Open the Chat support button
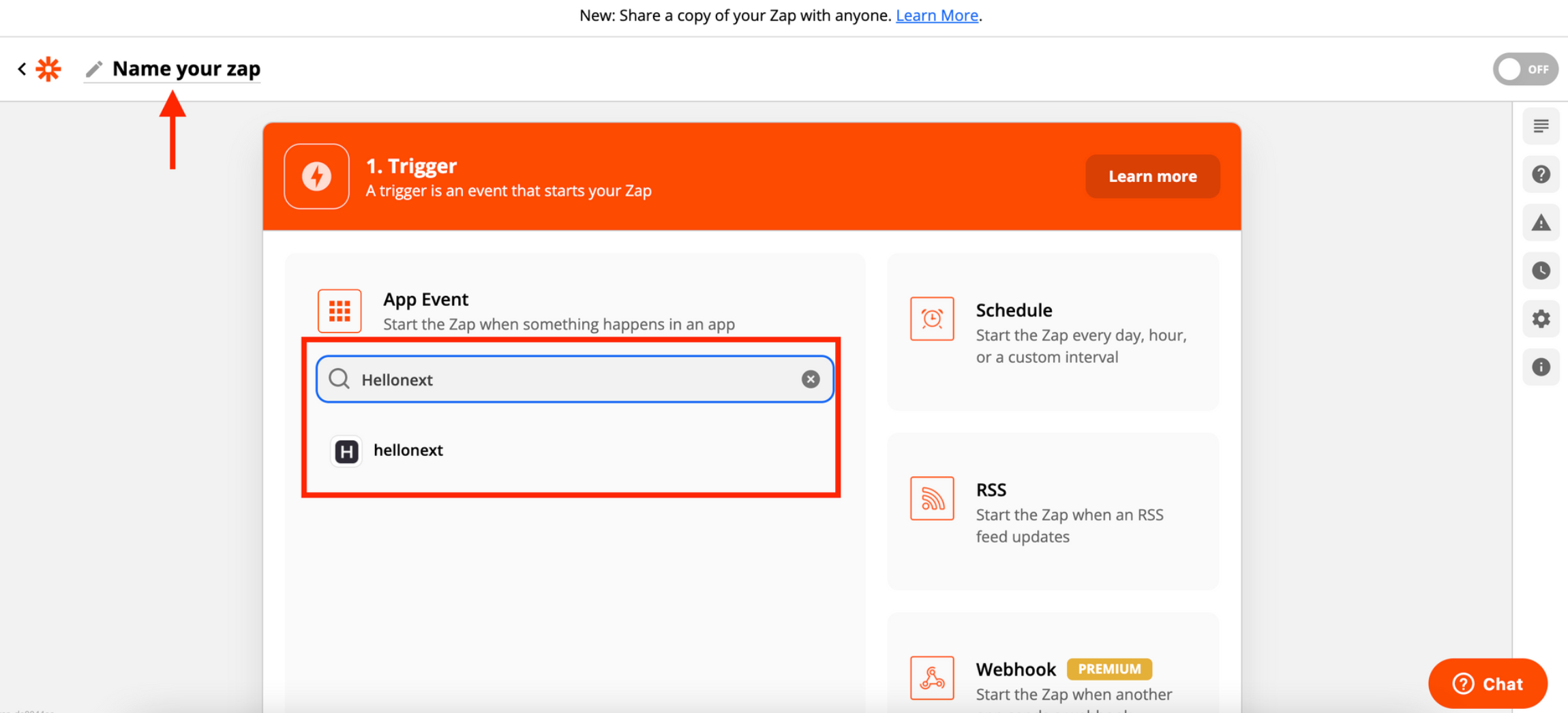The height and width of the screenshot is (713, 1568). pos(1488,684)
